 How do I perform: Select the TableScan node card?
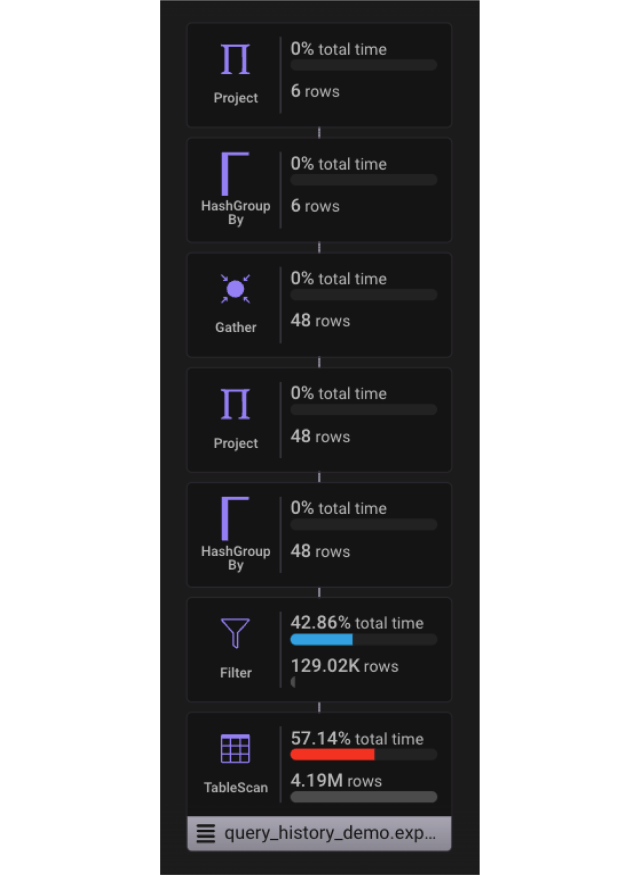[x=319, y=762]
